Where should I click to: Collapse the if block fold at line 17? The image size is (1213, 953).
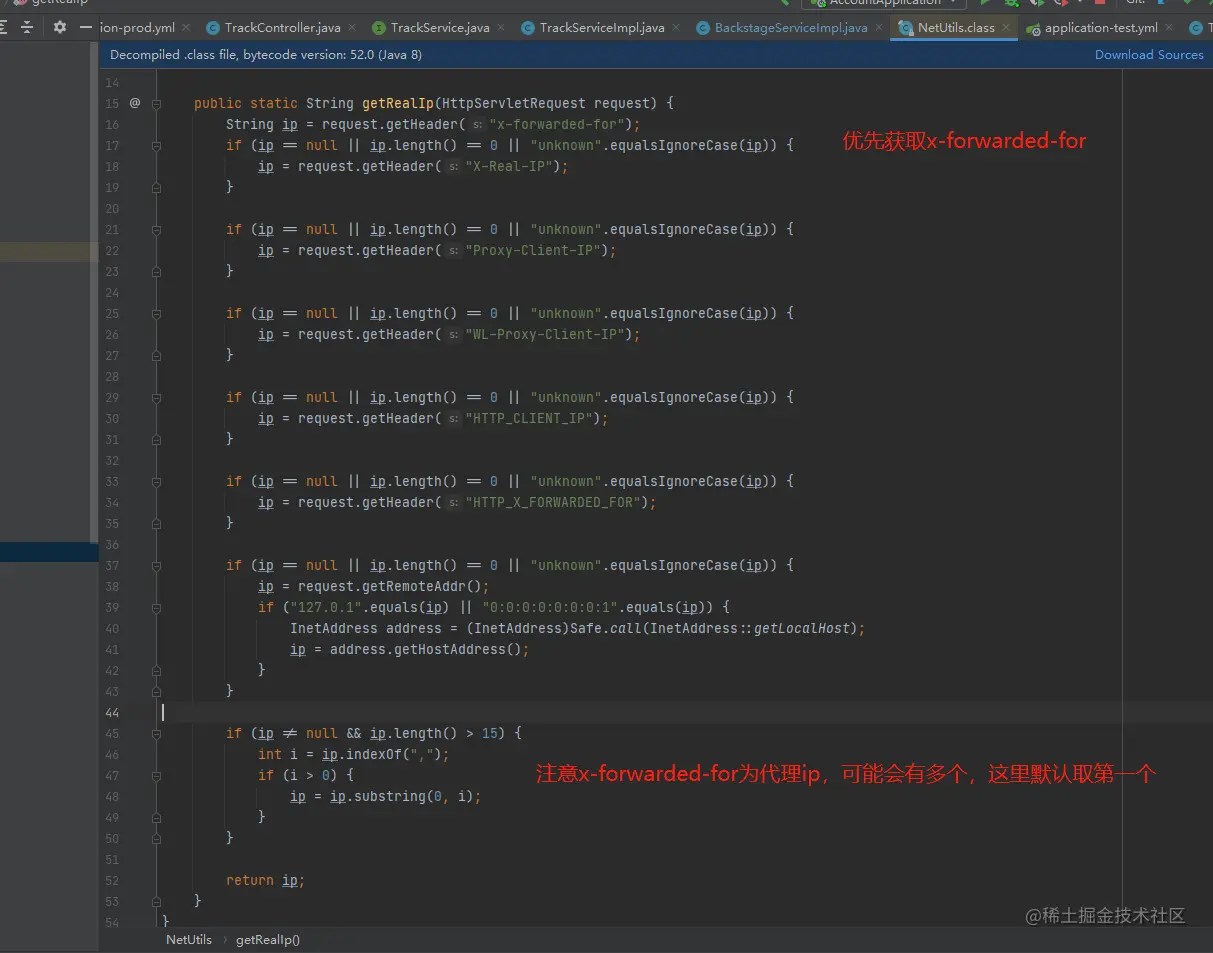pyautogui.click(x=157, y=145)
